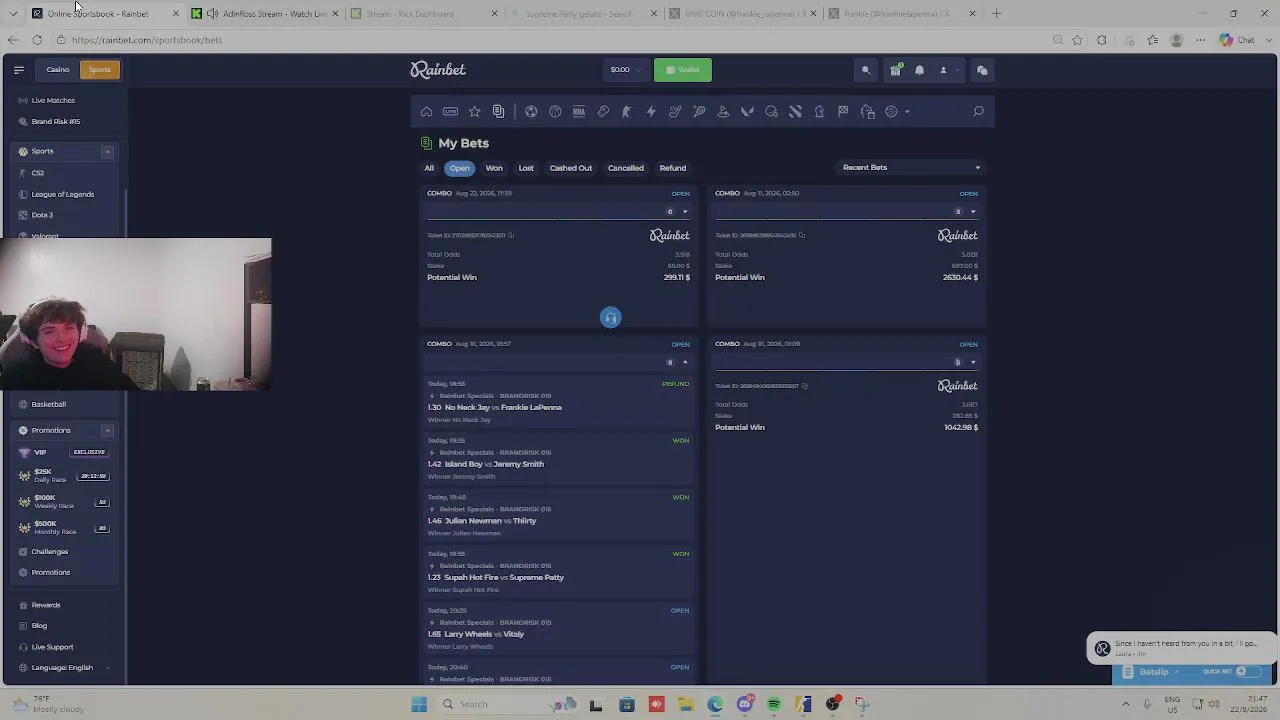The image size is (1280, 720).
Task: Select the Open bets filter
Action: (460, 168)
